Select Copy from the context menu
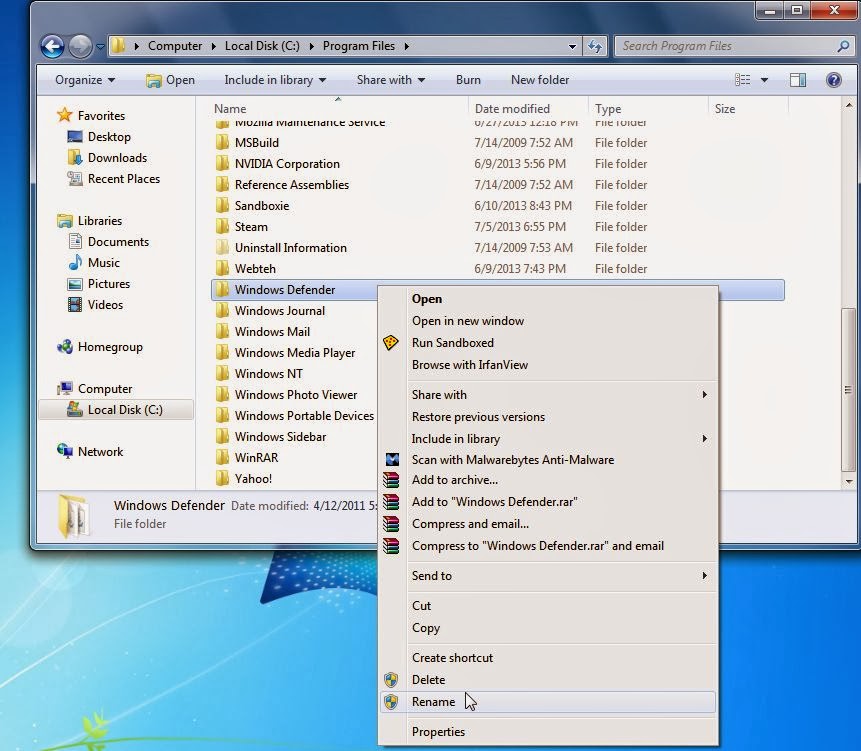 coord(548,627)
